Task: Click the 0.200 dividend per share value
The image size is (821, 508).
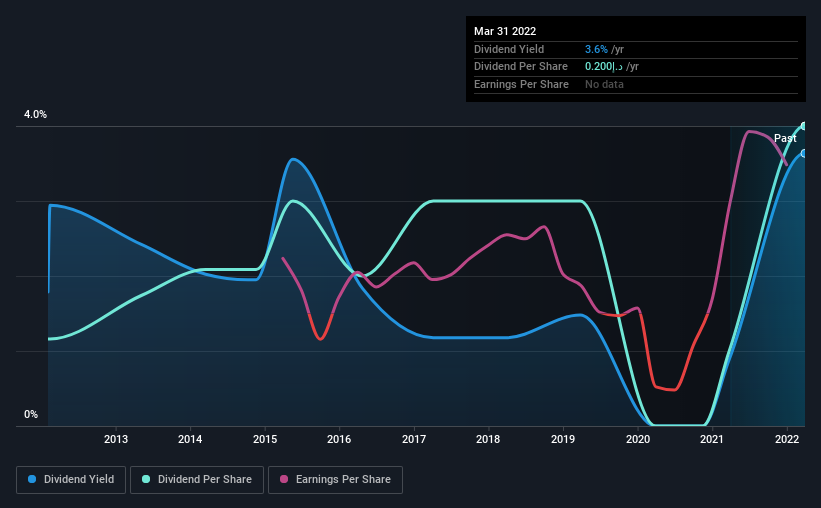Action: click(x=604, y=67)
